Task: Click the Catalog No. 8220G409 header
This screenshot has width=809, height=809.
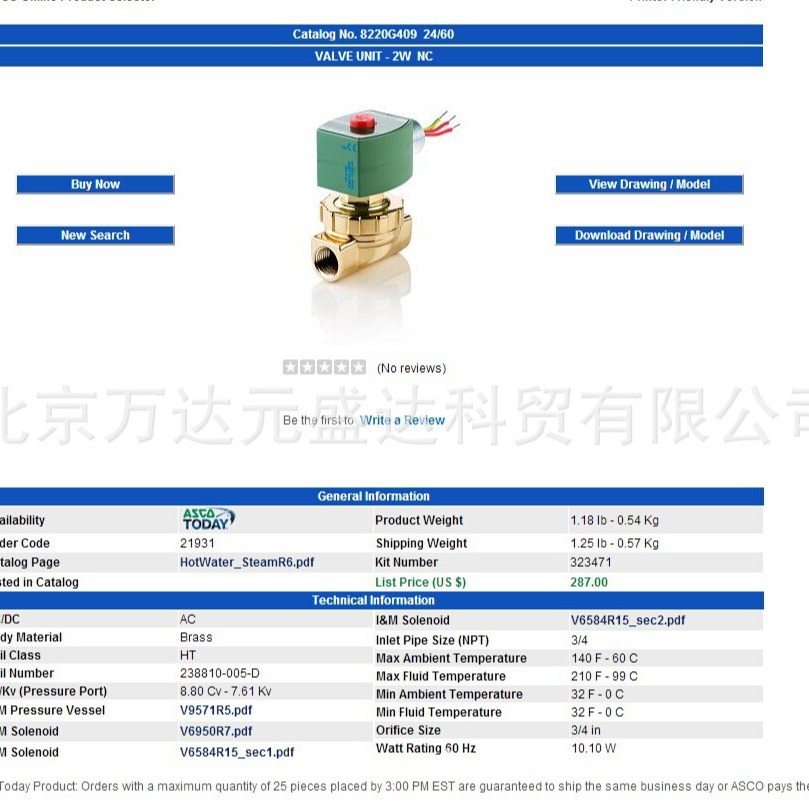Action: click(x=373, y=35)
